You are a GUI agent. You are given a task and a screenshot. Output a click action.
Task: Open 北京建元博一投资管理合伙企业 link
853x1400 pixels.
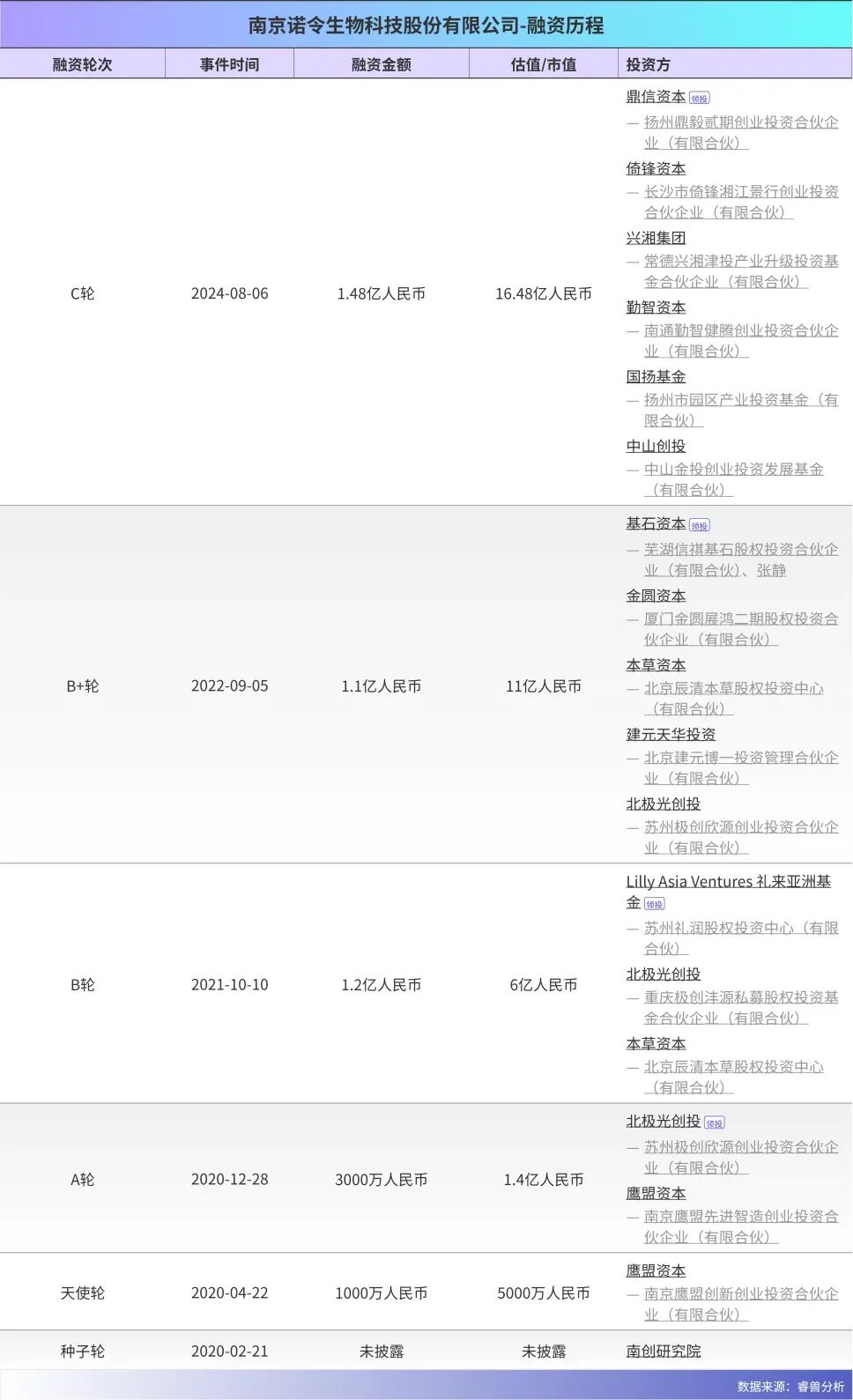pyautogui.click(x=741, y=768)
